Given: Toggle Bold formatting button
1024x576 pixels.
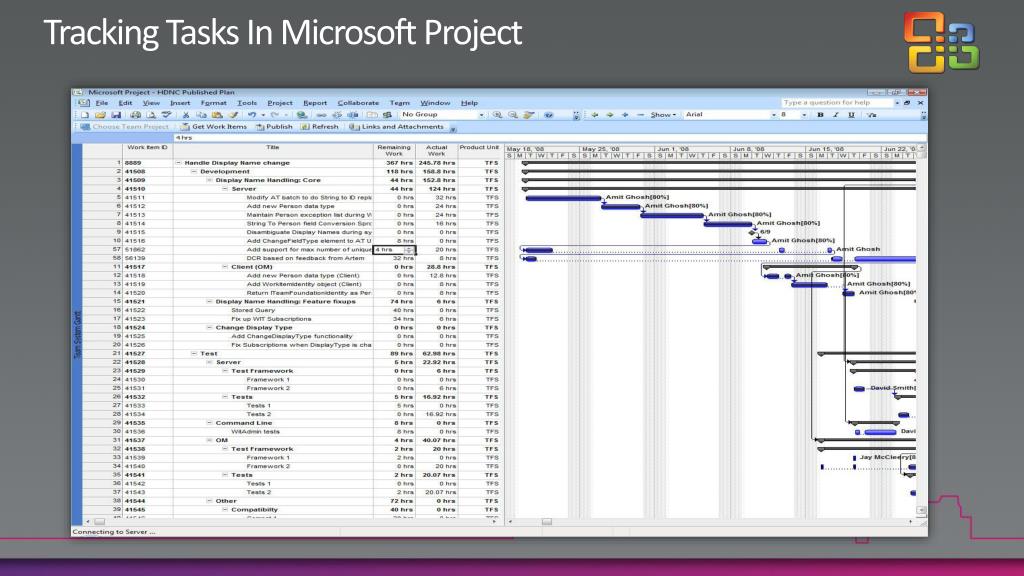Looking at the screenshot, I should tap(820, 115).
